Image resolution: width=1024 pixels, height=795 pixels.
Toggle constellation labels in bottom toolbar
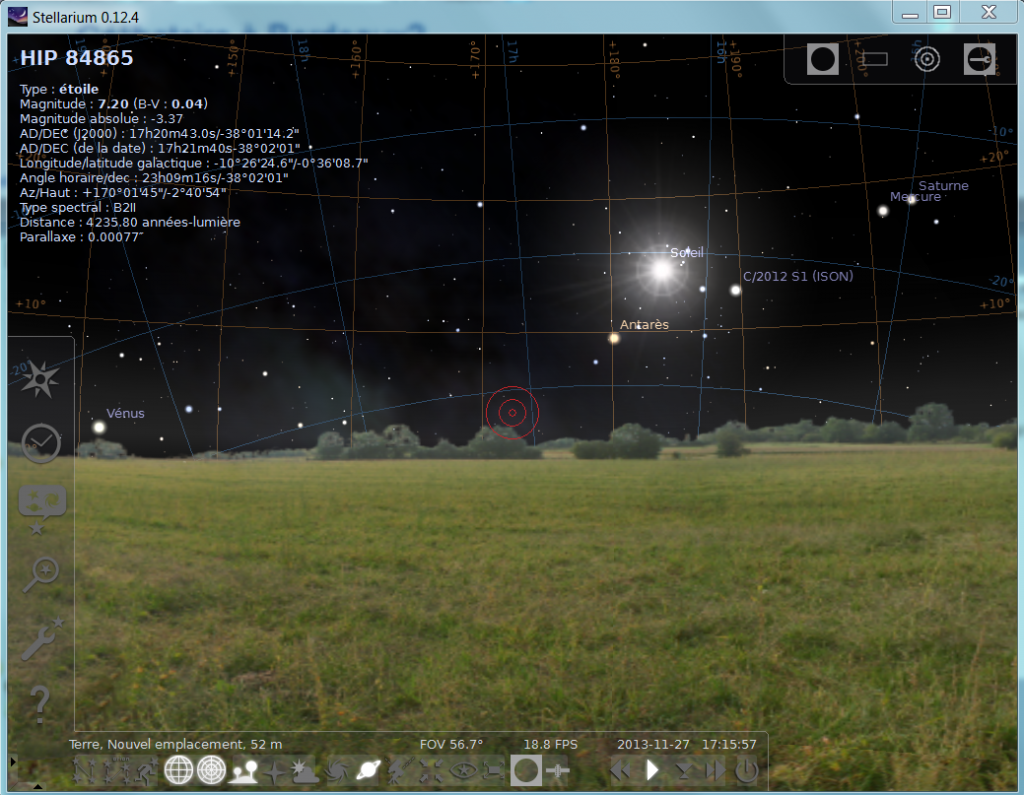click(x=115, y=771)
